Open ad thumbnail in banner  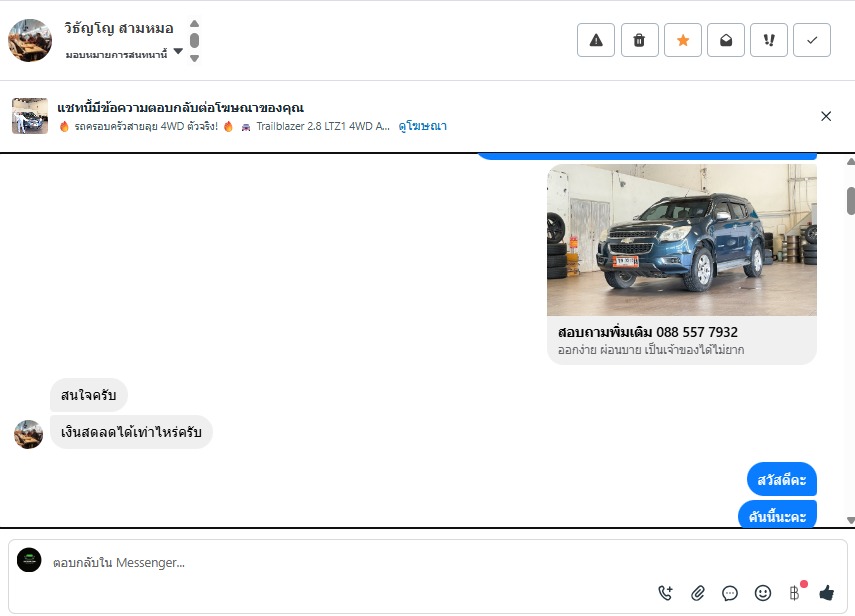30,116
